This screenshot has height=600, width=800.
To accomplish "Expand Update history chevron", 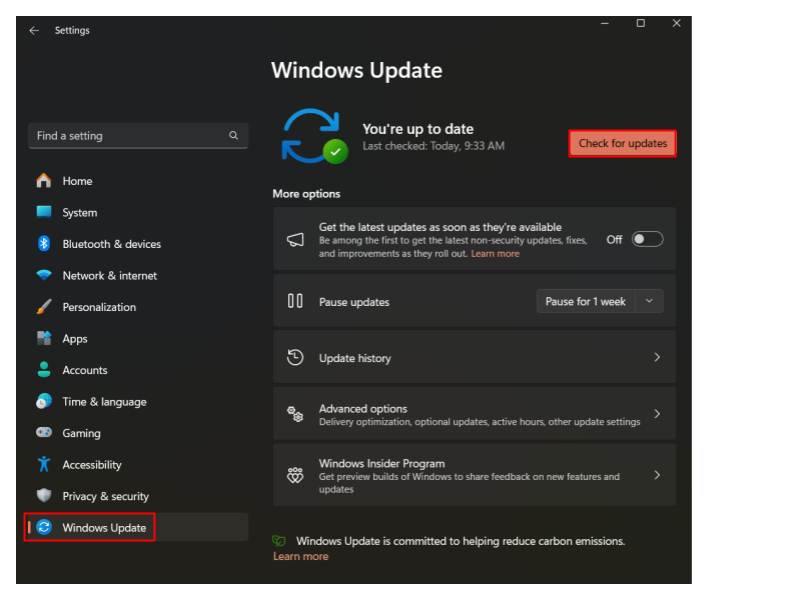I will (657, 357).
